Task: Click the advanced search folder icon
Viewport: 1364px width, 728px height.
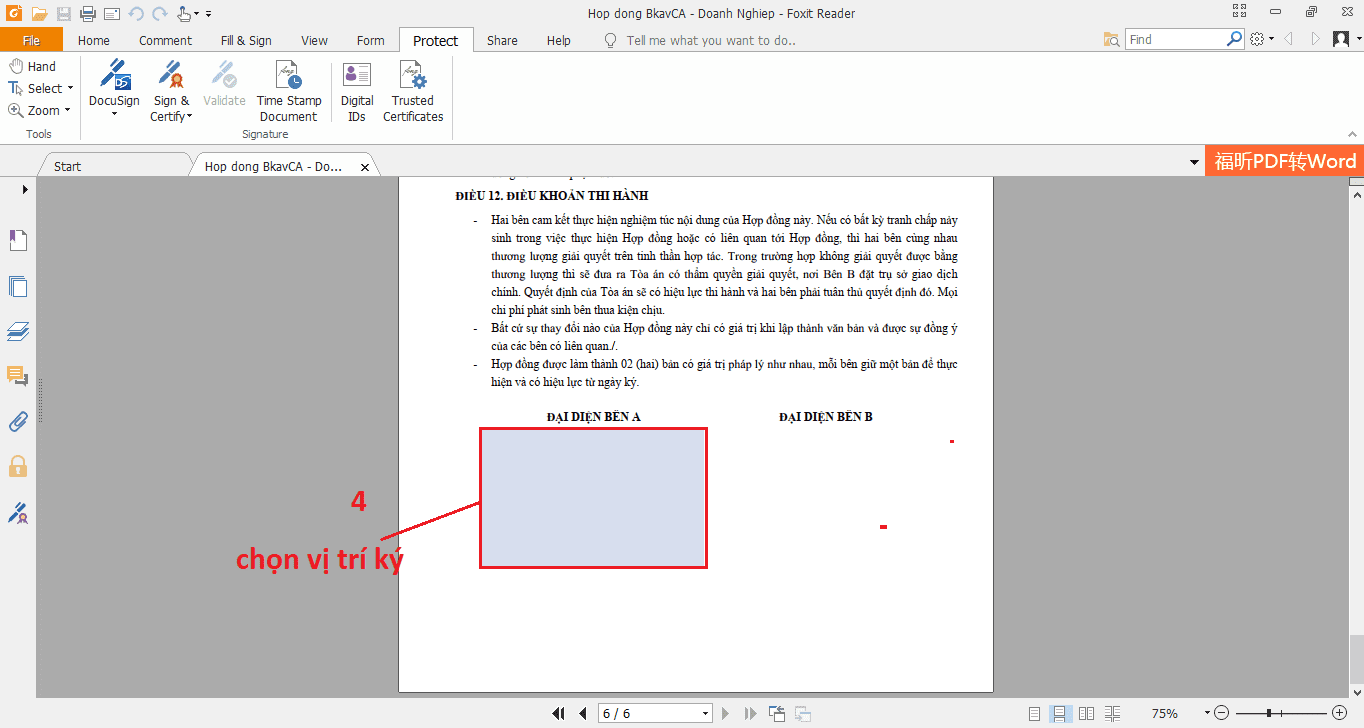Action: 1112,39
